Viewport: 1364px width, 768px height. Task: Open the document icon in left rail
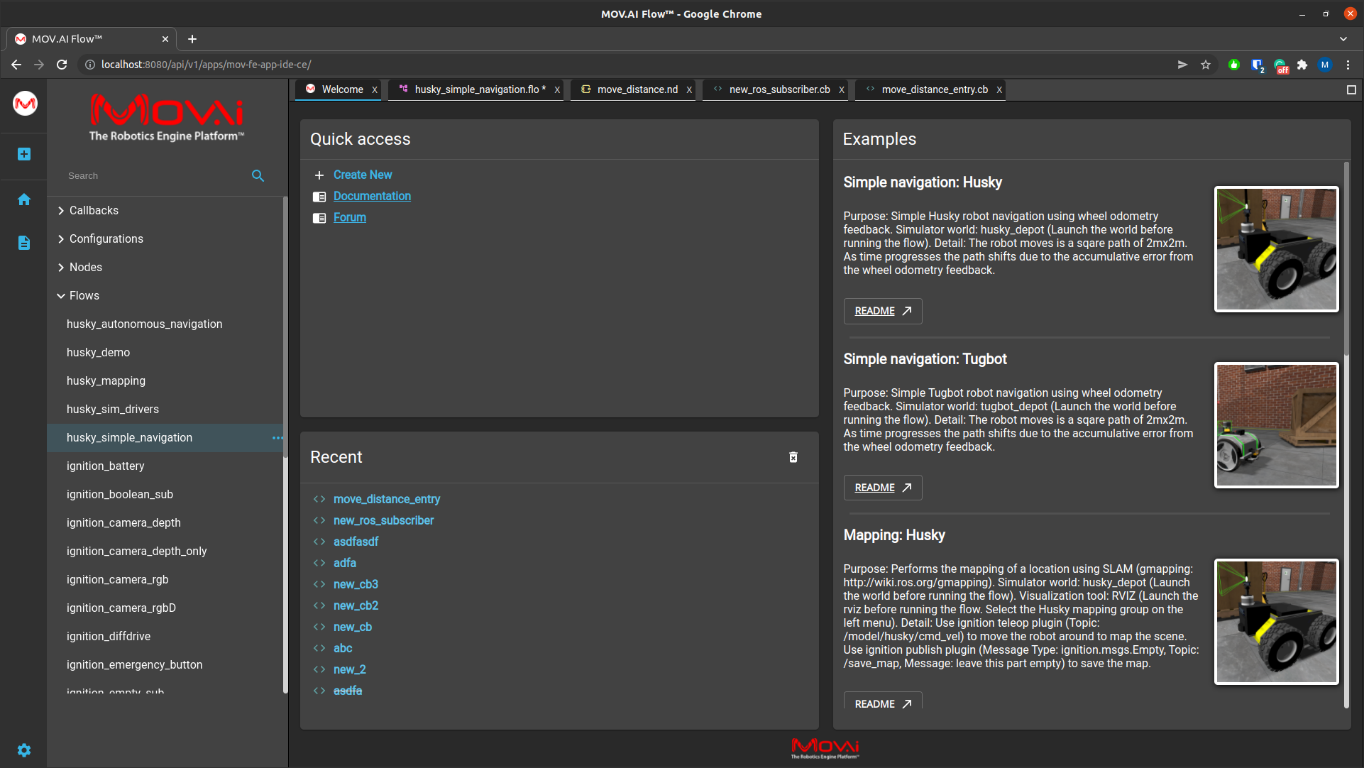24,243
